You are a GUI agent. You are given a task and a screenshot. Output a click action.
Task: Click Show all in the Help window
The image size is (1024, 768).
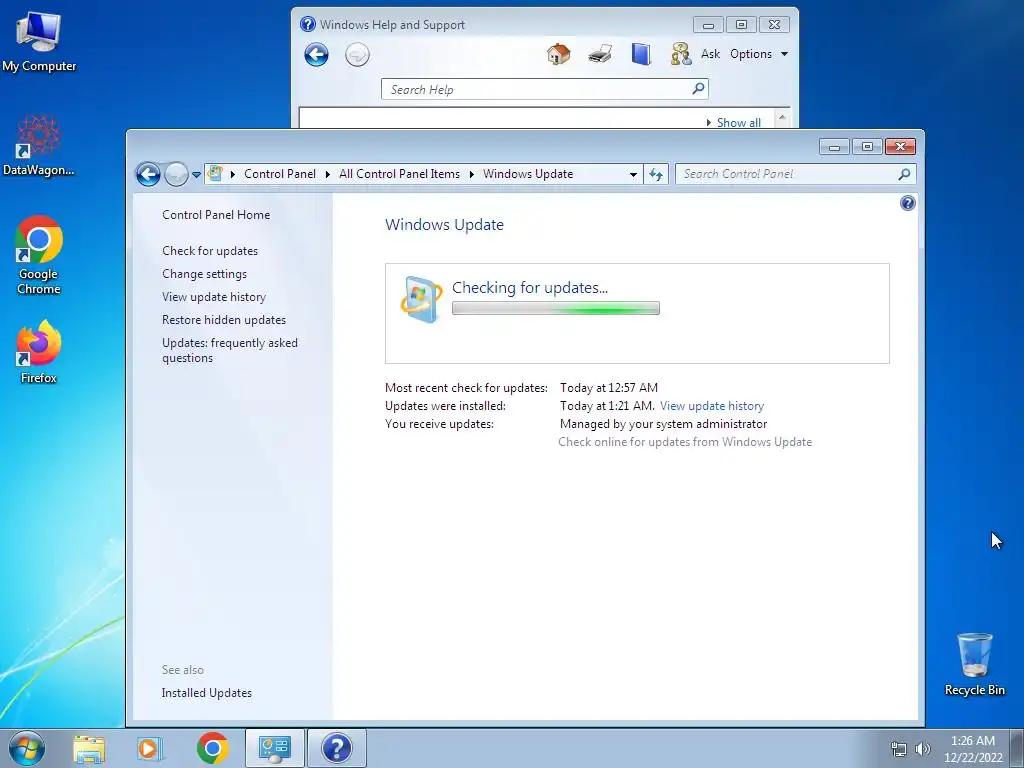pyautogui.click(x=739, y=122)
